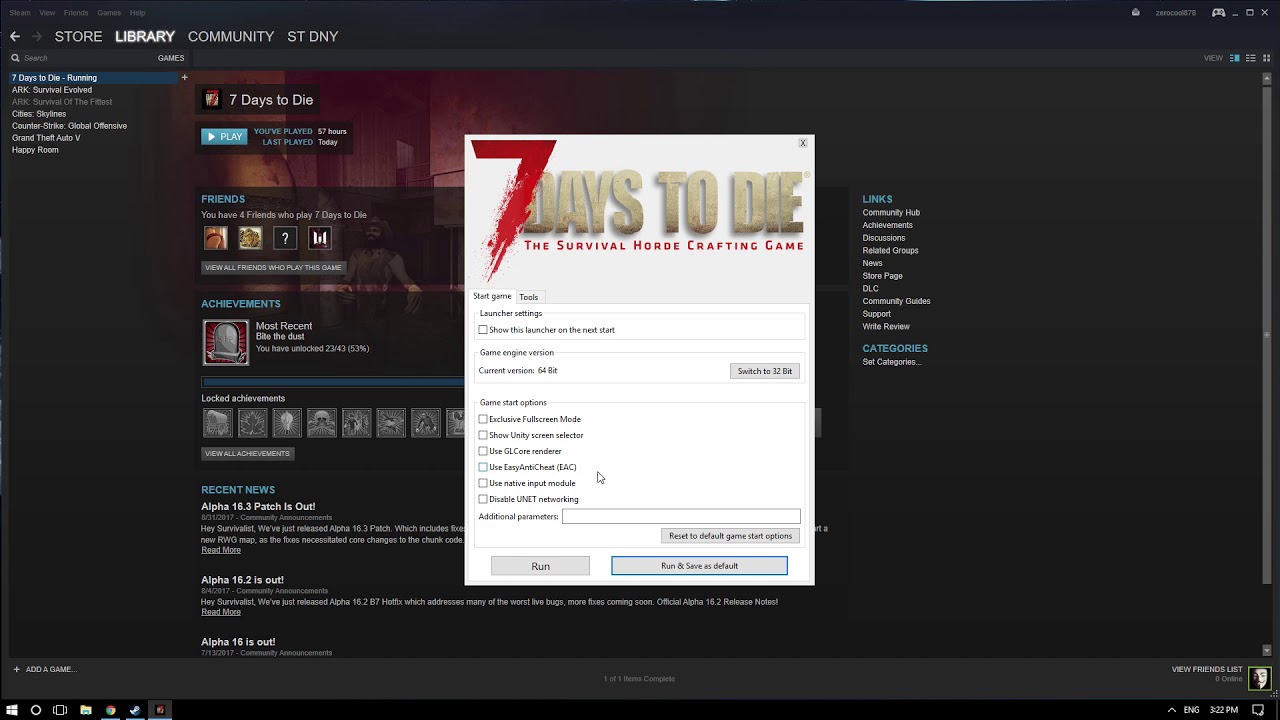The width and height of the screenshot is (1280, 720).
Task: Click the fourth locked achievement skull icon
Action: tap(322, 422)
